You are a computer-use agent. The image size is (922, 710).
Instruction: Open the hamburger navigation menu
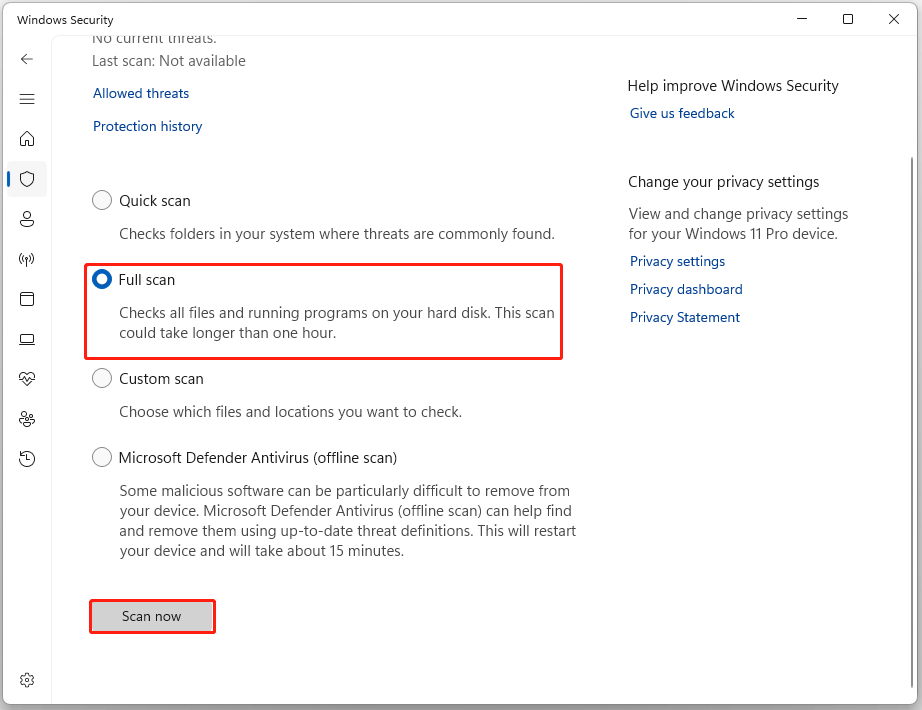(26, 99)
